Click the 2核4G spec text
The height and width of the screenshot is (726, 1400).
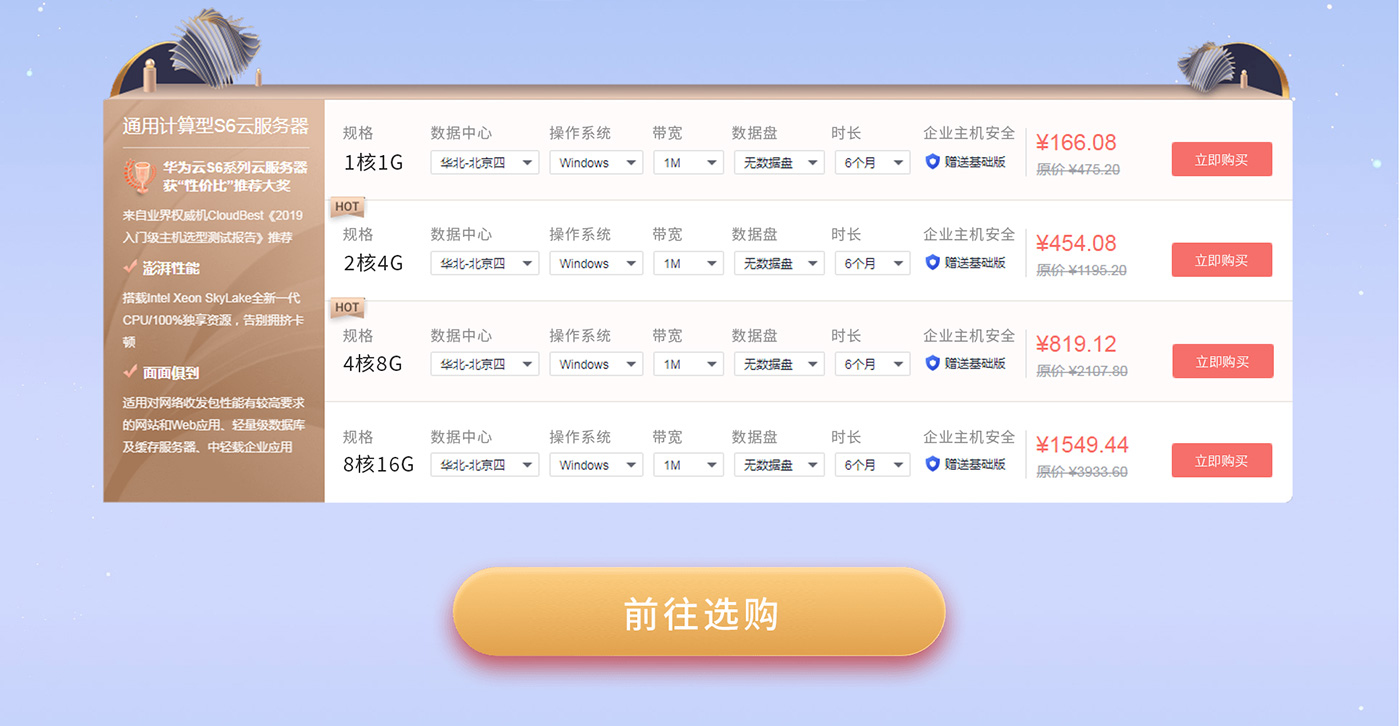pyautogui.click(x=373, y=263)
